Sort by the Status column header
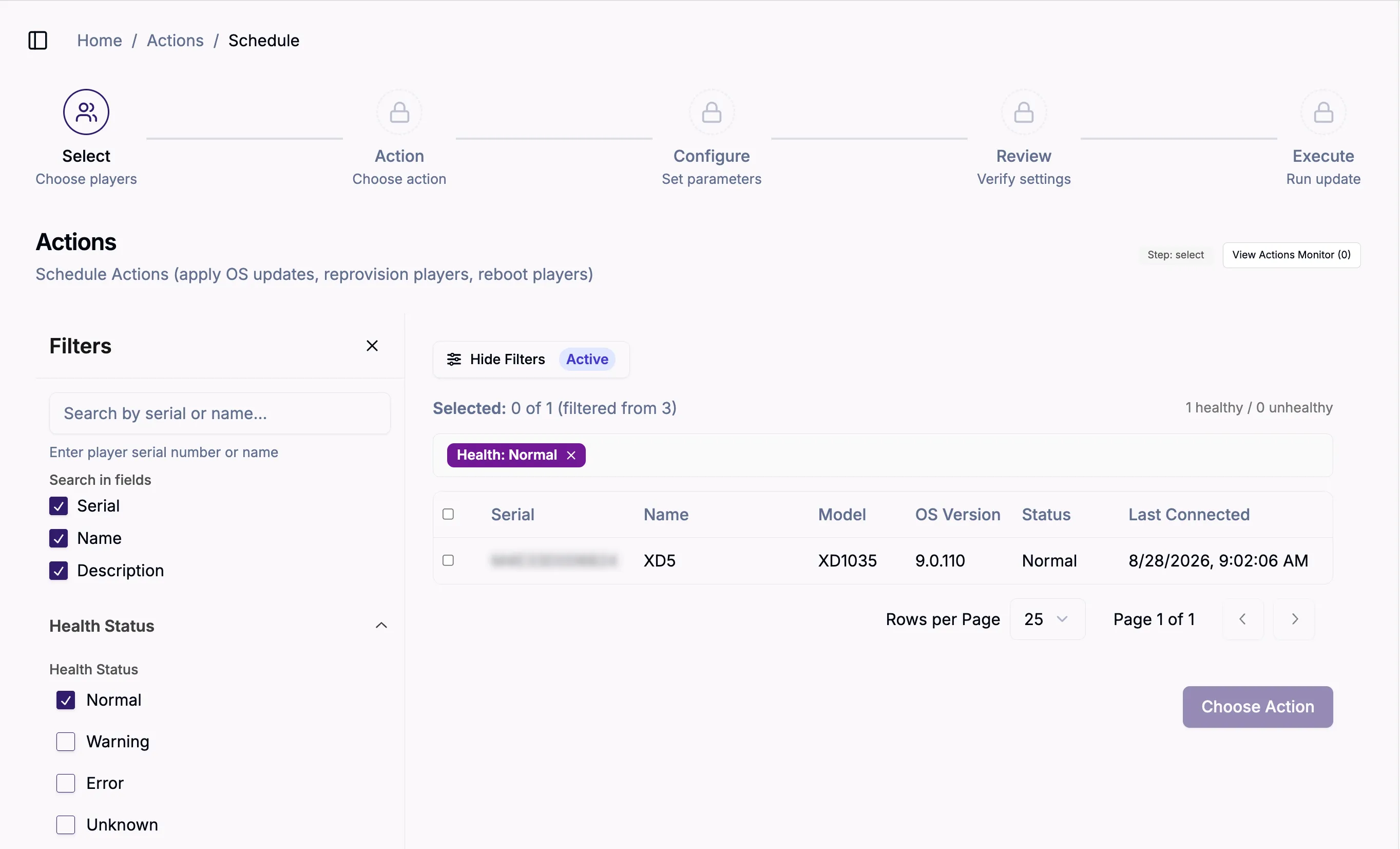Viewport: 1400px width, 849px height. click(x=1046, y=514)
